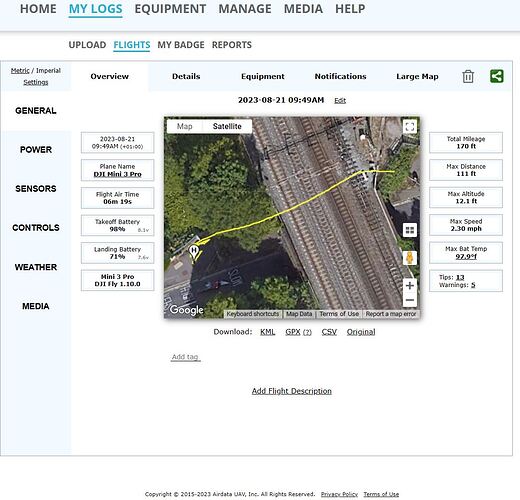Click the Total Mileage 170 ft box

pyautogui.click(x=466, y=143)
